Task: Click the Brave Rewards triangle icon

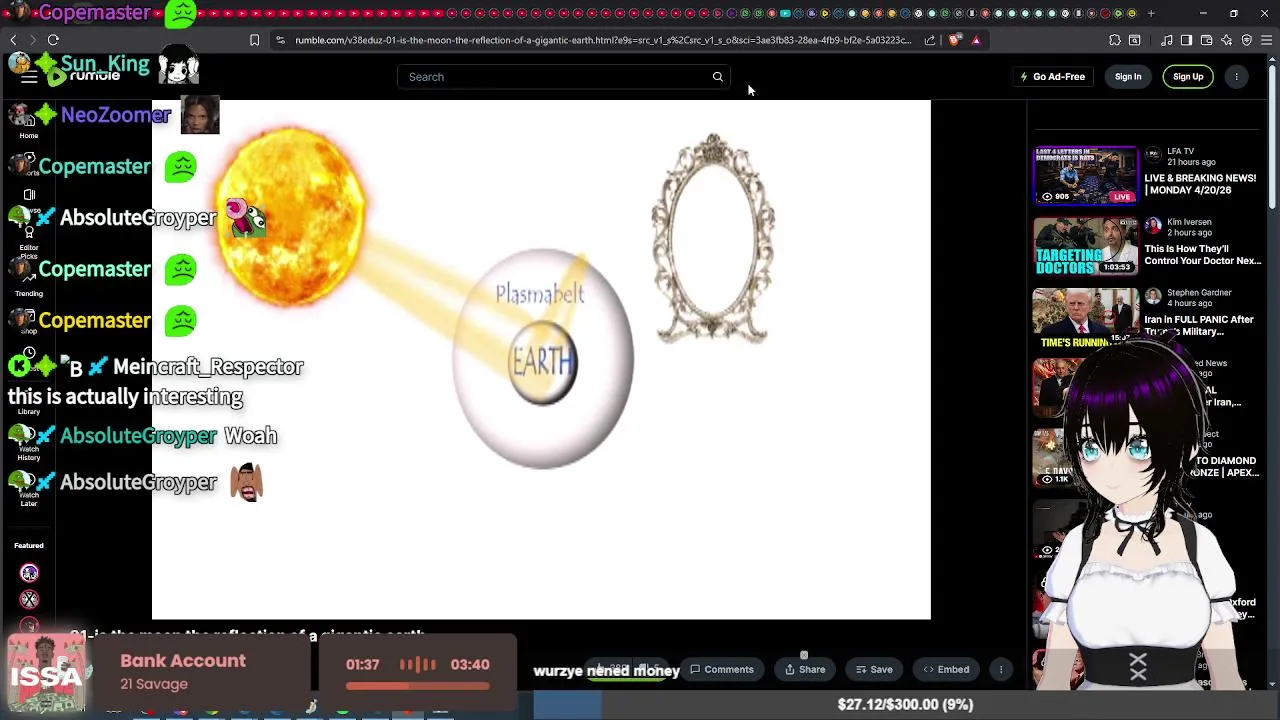Action: point(976,40)
